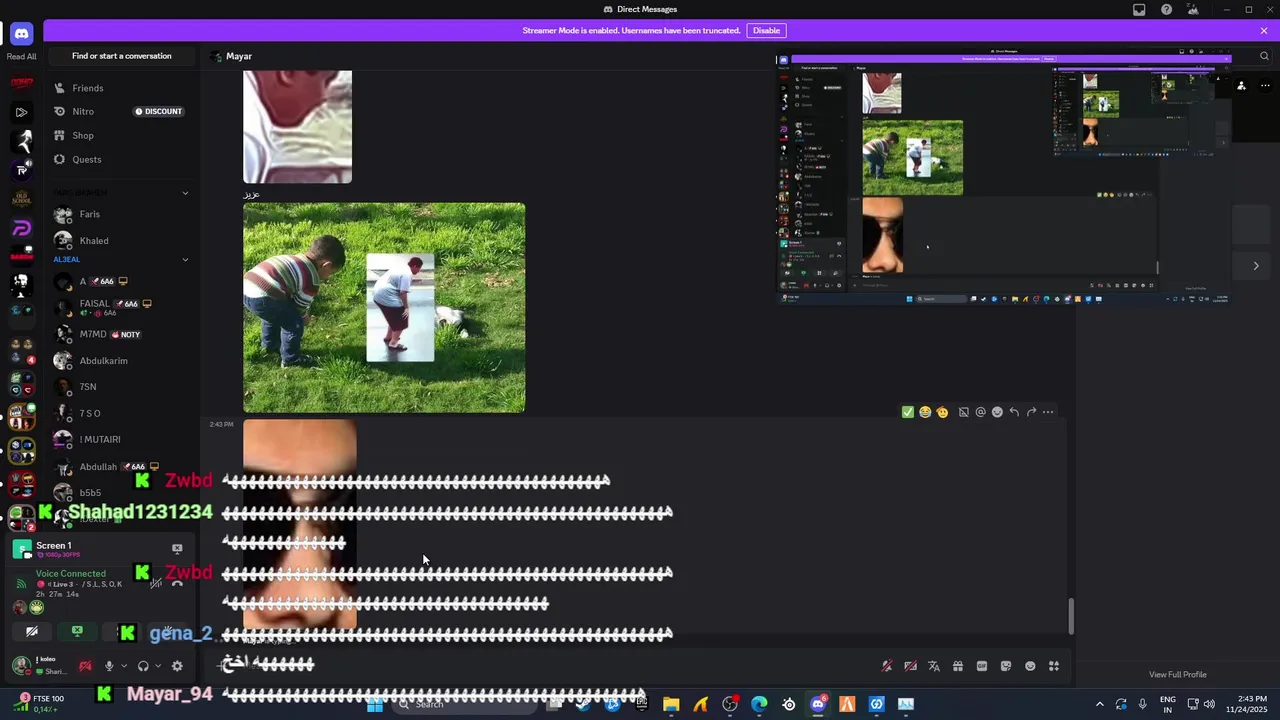Viewport: 1280px width, 720px height.
Task: Open Microsoft Edge from the taskbar
Action: tap(759, 704)
